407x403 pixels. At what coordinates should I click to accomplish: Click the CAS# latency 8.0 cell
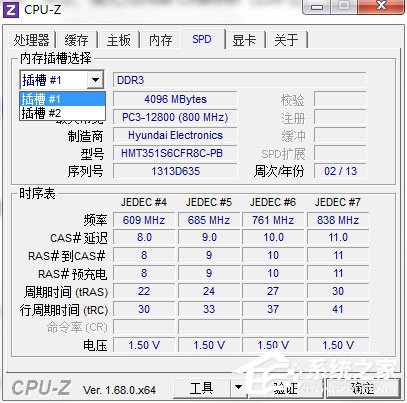pyautogui.click(x=144, y=238)
